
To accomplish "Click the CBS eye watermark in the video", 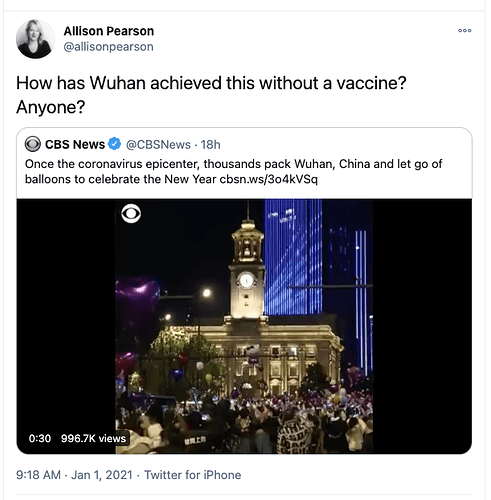I will coord(131,214).
